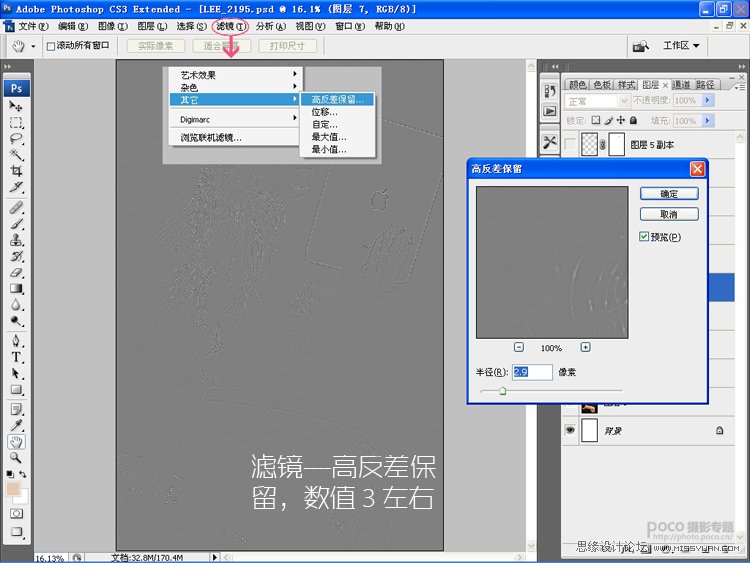Select the Gradient tool
750x563 pixels.
pos(16,288)
